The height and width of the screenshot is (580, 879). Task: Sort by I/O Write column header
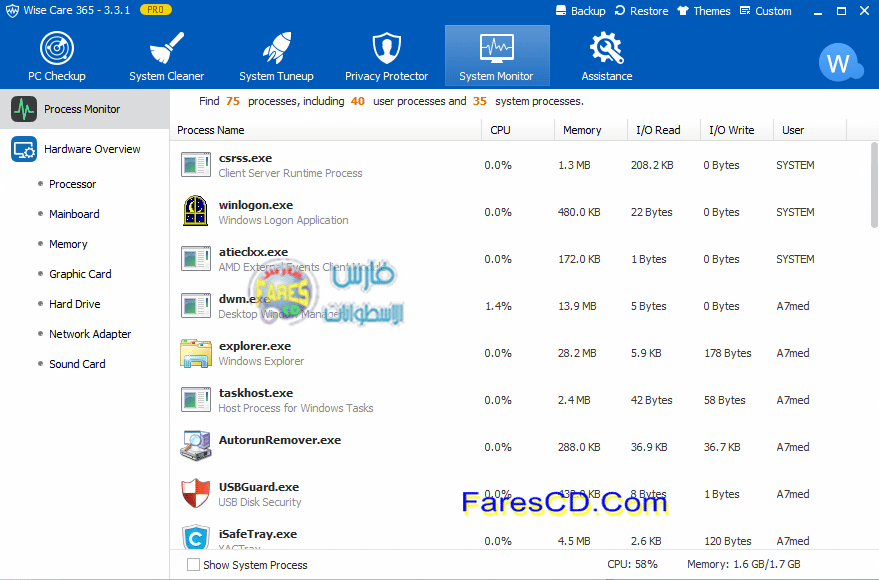(x=737, y=130)
